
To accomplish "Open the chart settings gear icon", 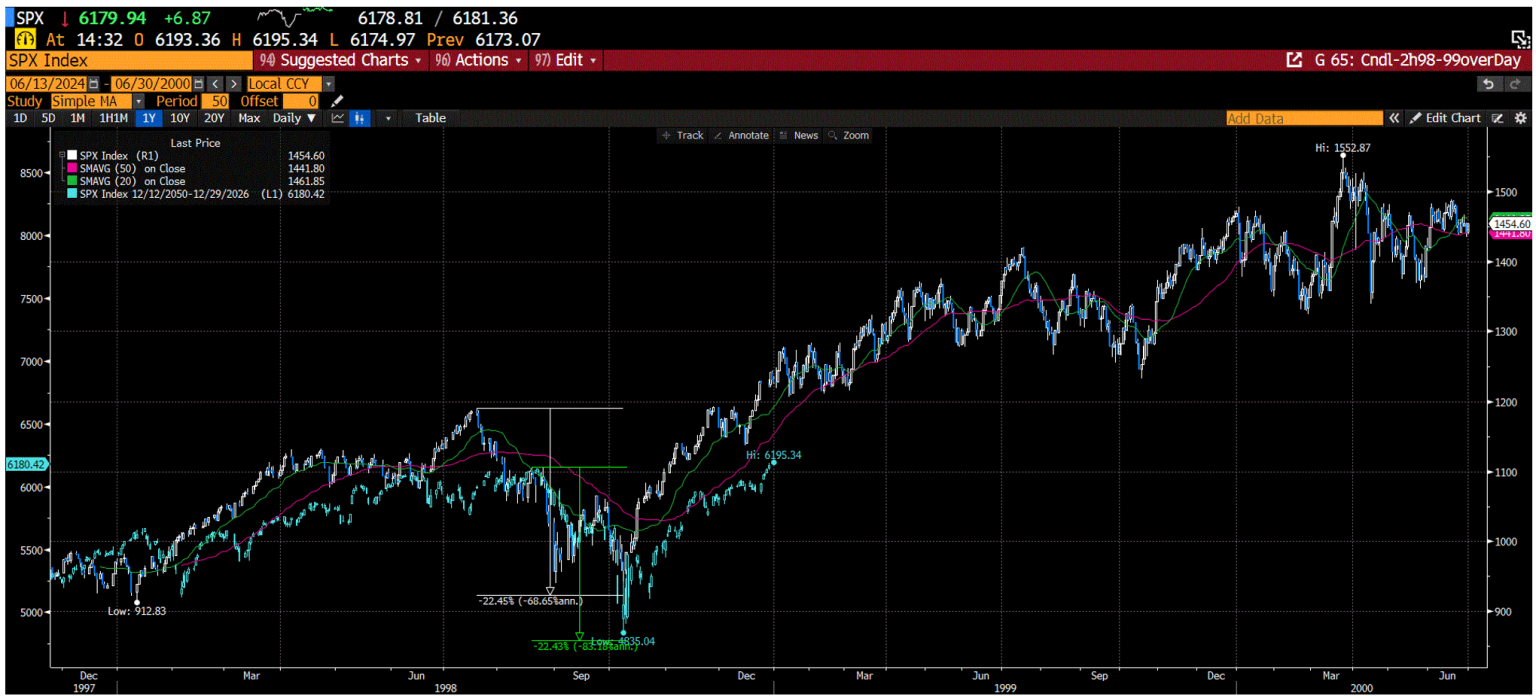I will [1520, 118].
